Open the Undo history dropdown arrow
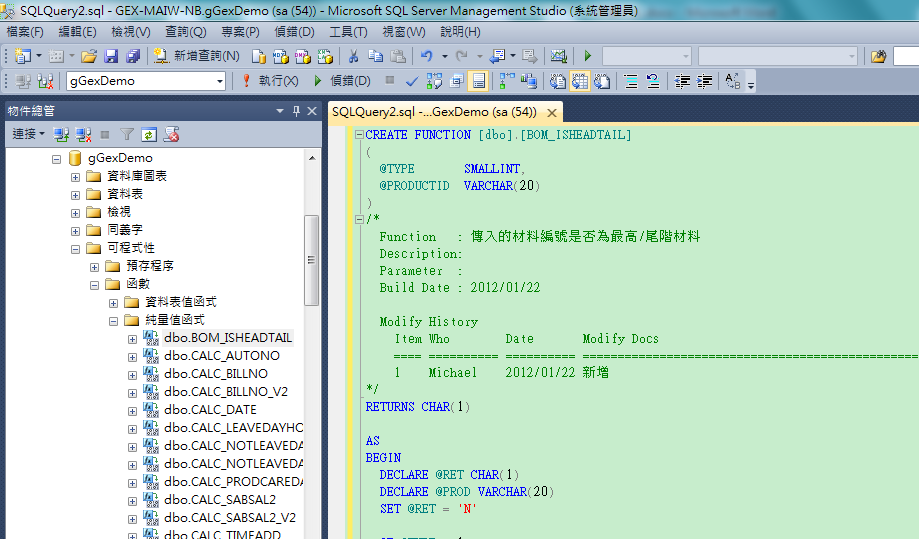Screen dimensions: 919x539 click(x=445, y=56)
